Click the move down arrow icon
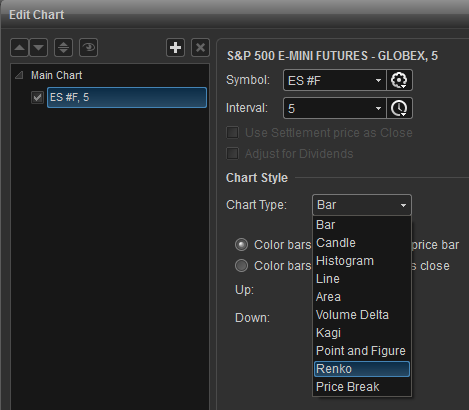 [x=39, y=48]
